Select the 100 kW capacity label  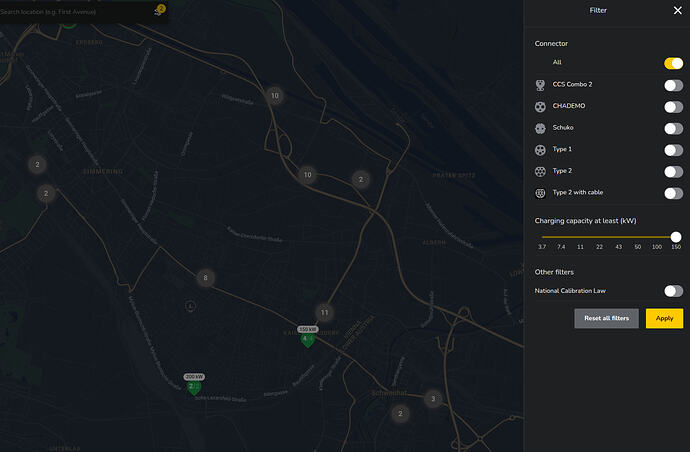click(657, 247)
